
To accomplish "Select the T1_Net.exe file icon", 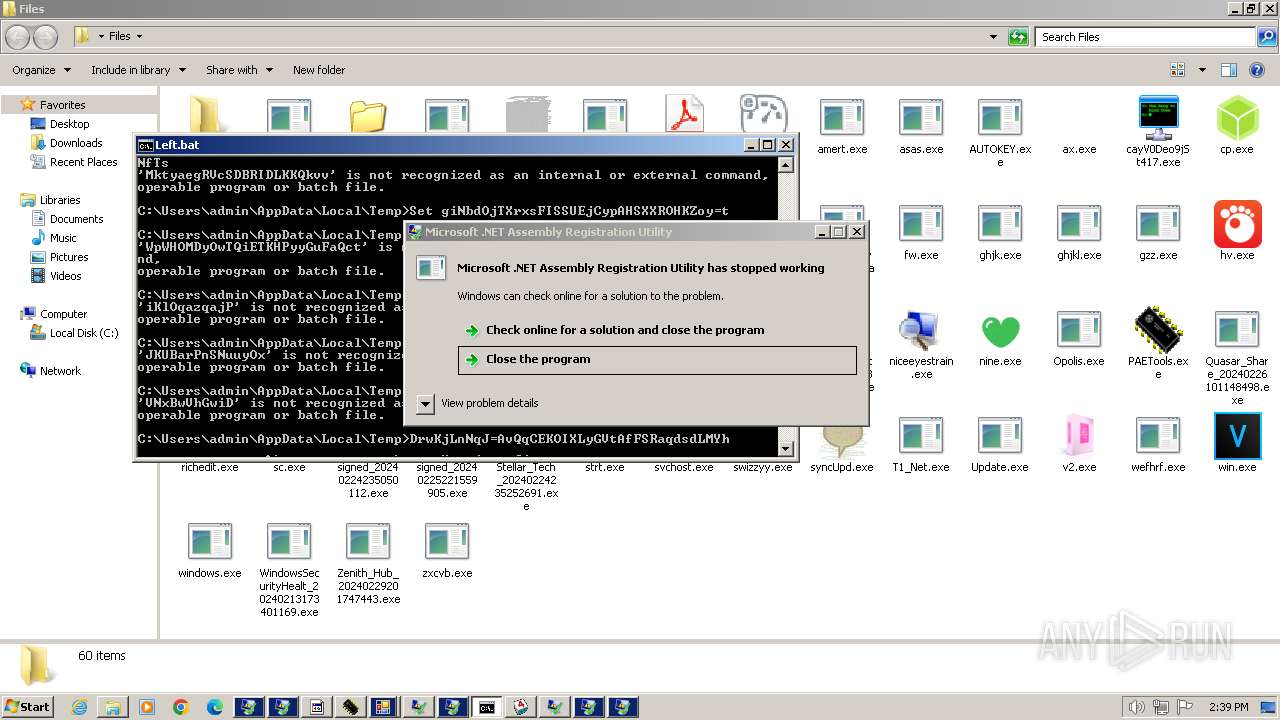I will 921,436.
